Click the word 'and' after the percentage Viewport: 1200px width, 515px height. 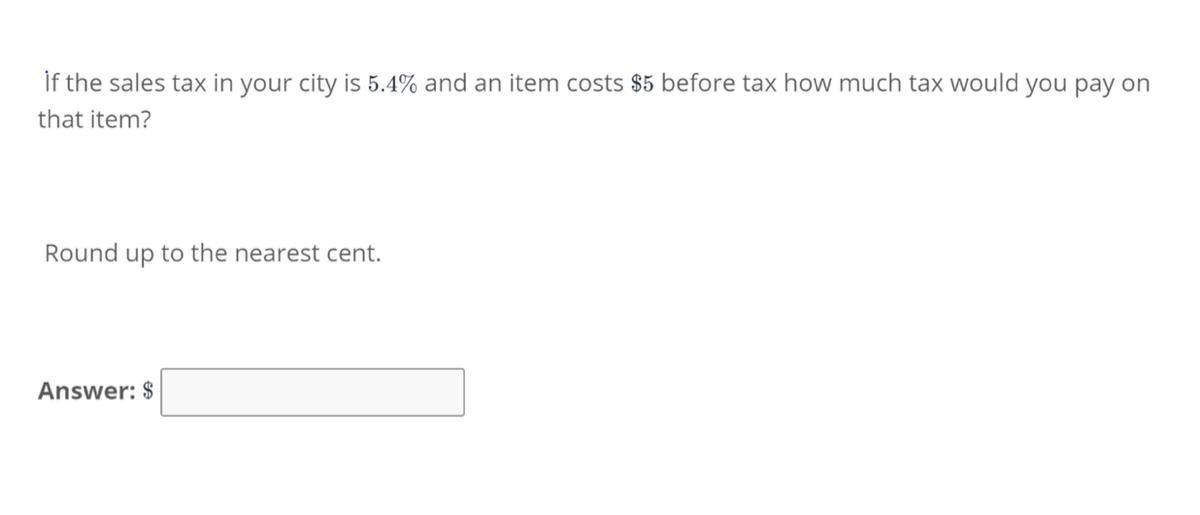coord(446,84)
